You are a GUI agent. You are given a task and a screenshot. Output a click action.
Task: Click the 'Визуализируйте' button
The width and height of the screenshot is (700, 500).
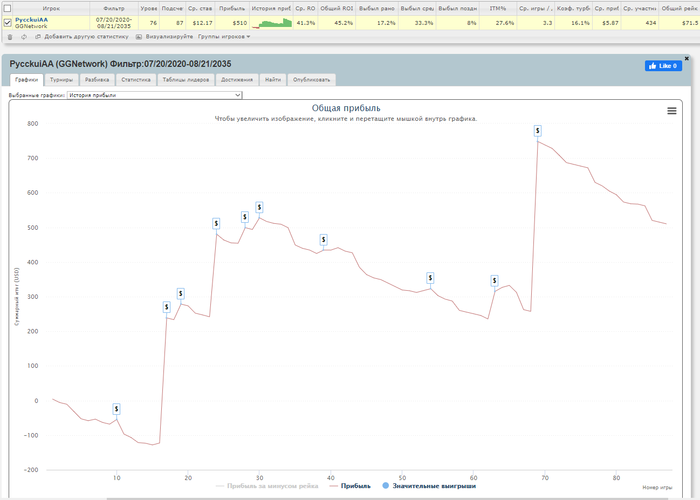point(165,37)
